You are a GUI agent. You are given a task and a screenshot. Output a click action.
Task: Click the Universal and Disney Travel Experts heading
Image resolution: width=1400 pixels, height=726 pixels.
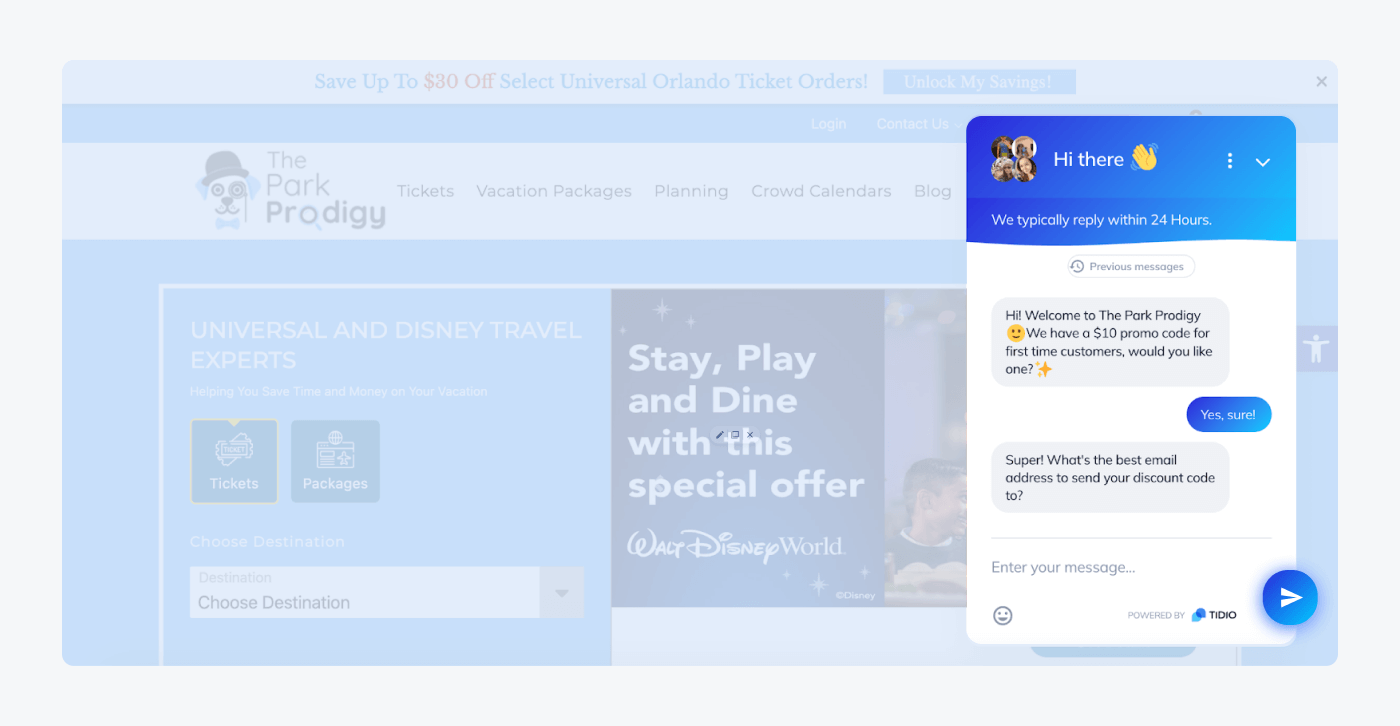point(386,344)
